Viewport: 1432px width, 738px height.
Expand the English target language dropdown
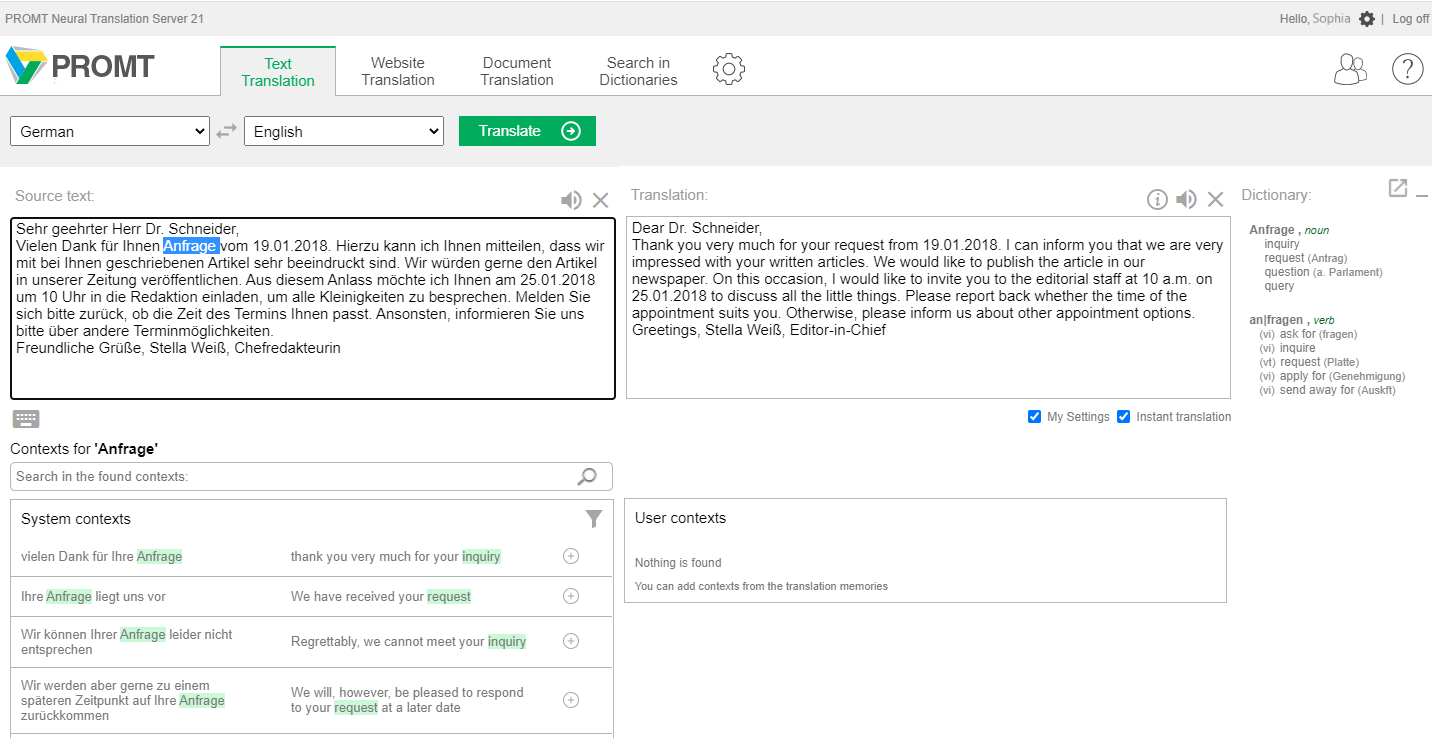(344, 131)
